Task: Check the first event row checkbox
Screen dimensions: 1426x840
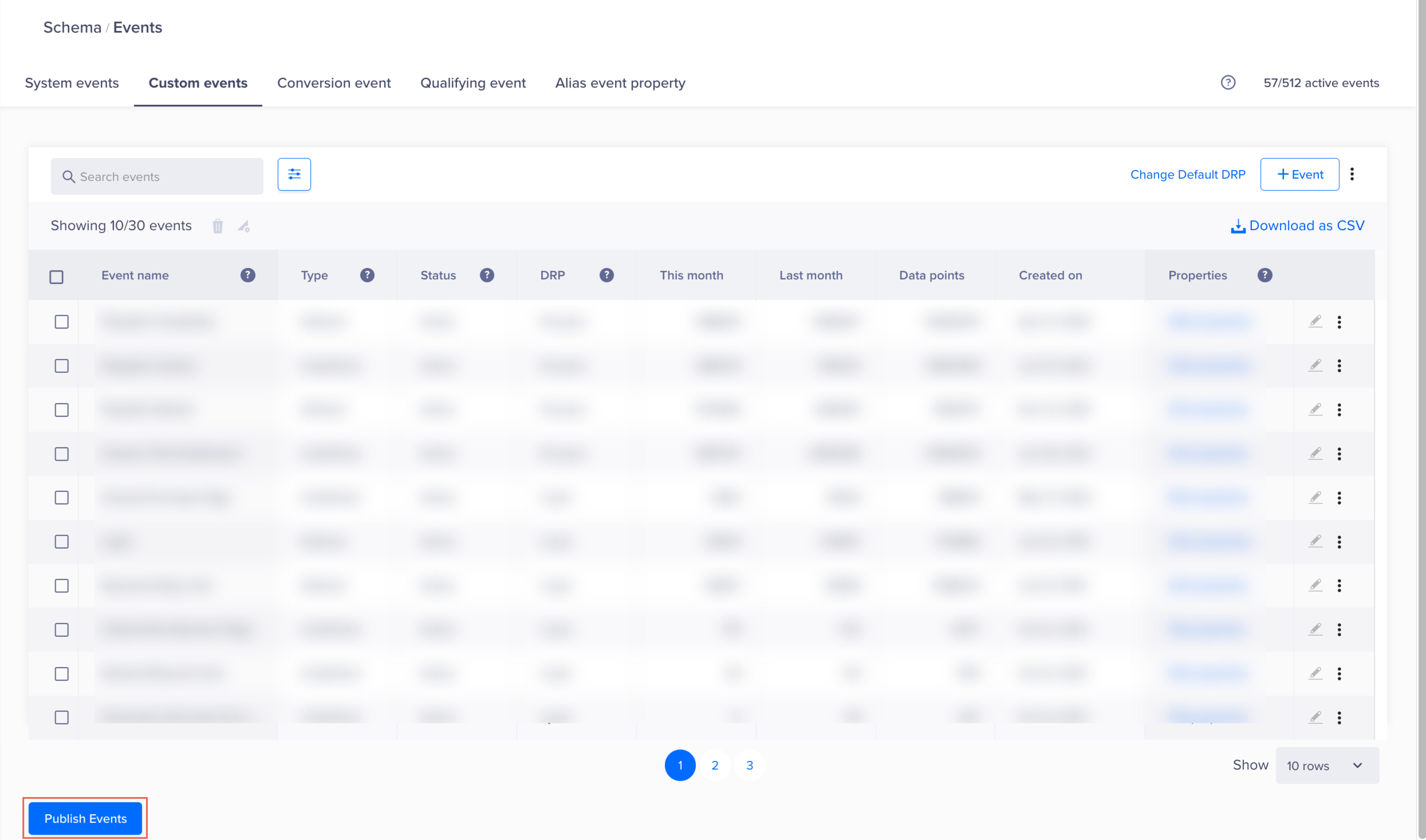Action: [x=62, y=322]
